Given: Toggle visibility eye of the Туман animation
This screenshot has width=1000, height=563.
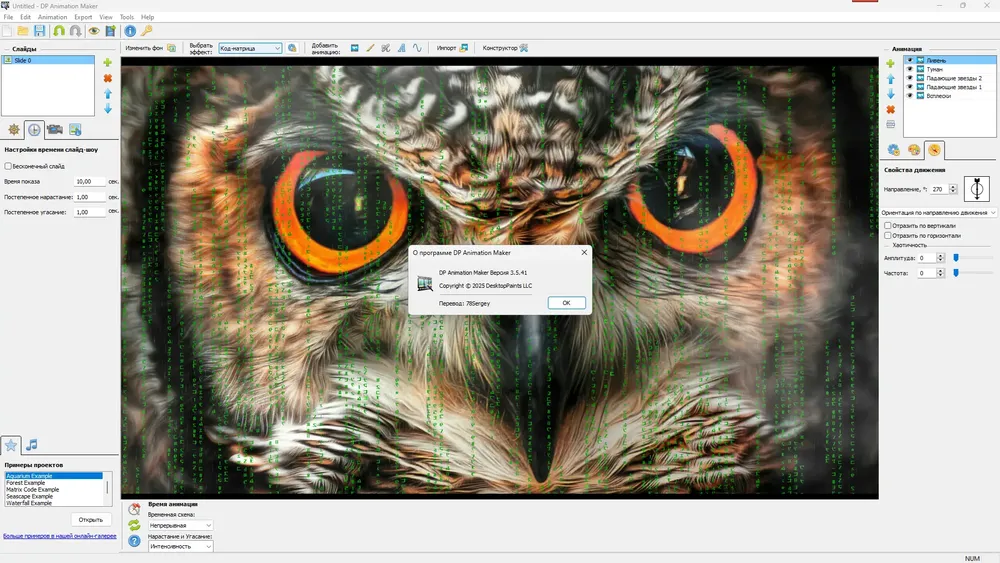Looking at the screenshot, I should click(x=909, y=69).
